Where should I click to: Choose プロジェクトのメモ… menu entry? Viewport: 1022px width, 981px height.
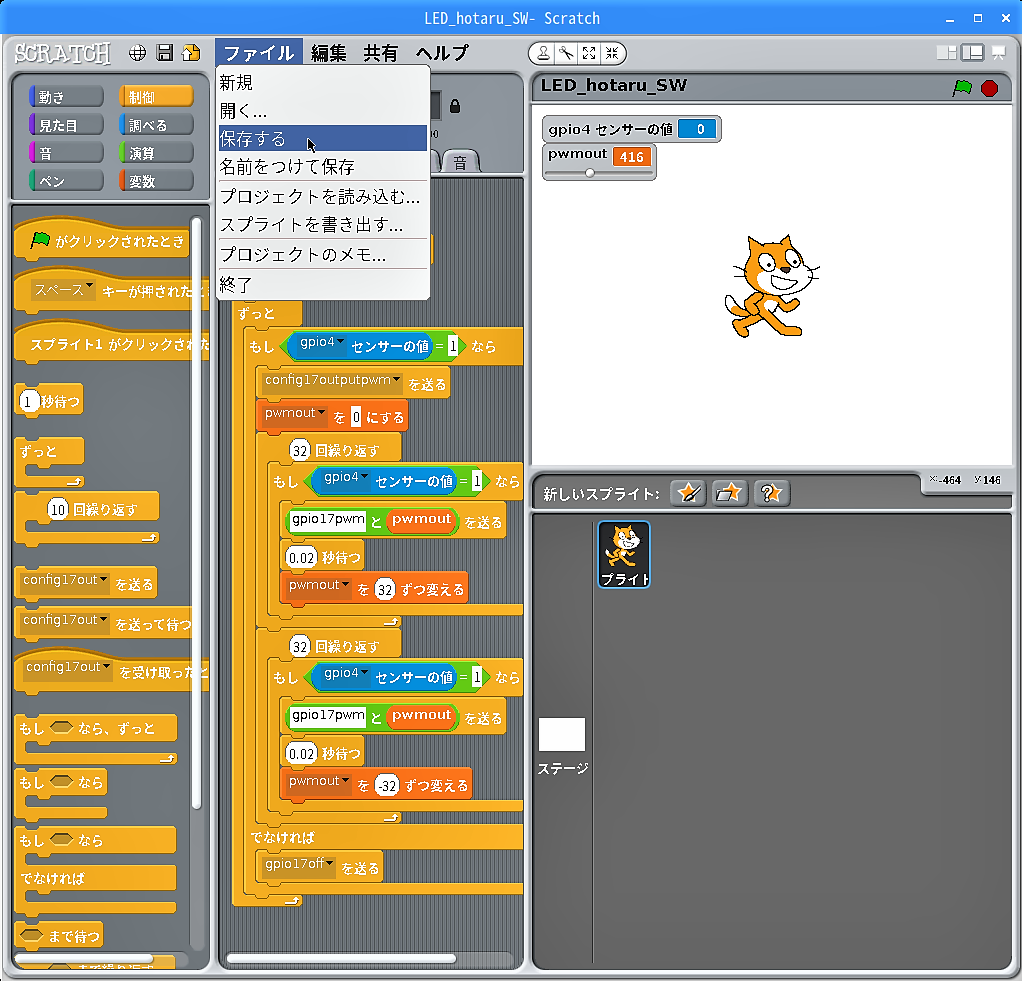pos(323,254)
